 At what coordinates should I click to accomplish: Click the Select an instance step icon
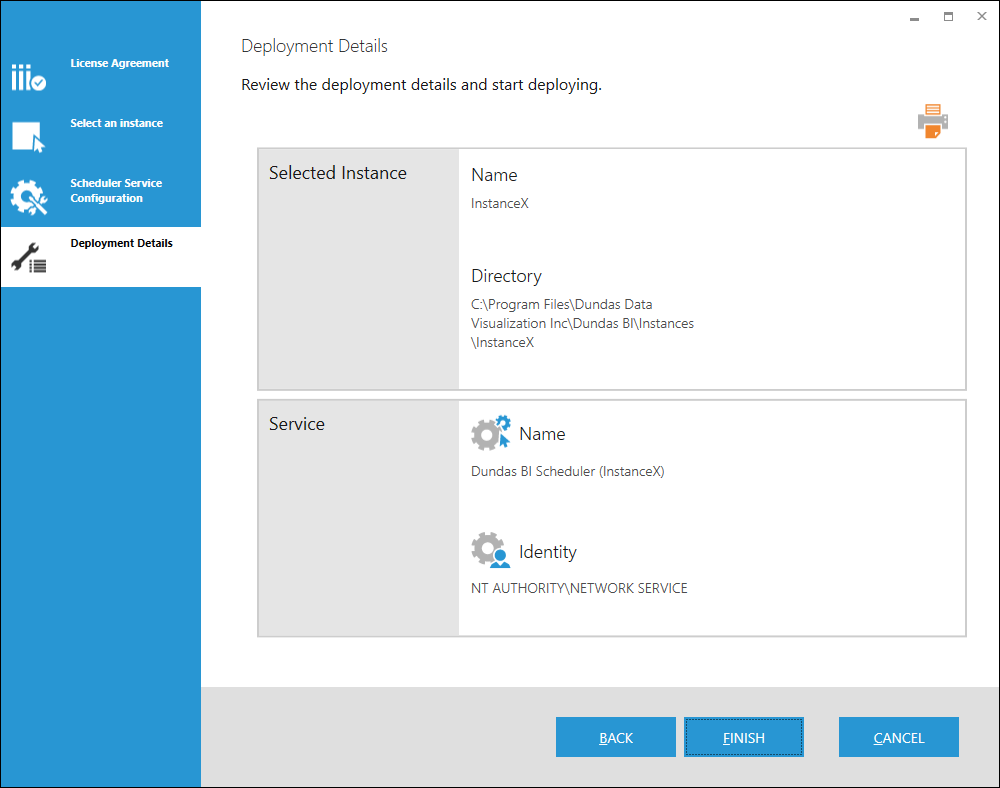click(28, 137)
